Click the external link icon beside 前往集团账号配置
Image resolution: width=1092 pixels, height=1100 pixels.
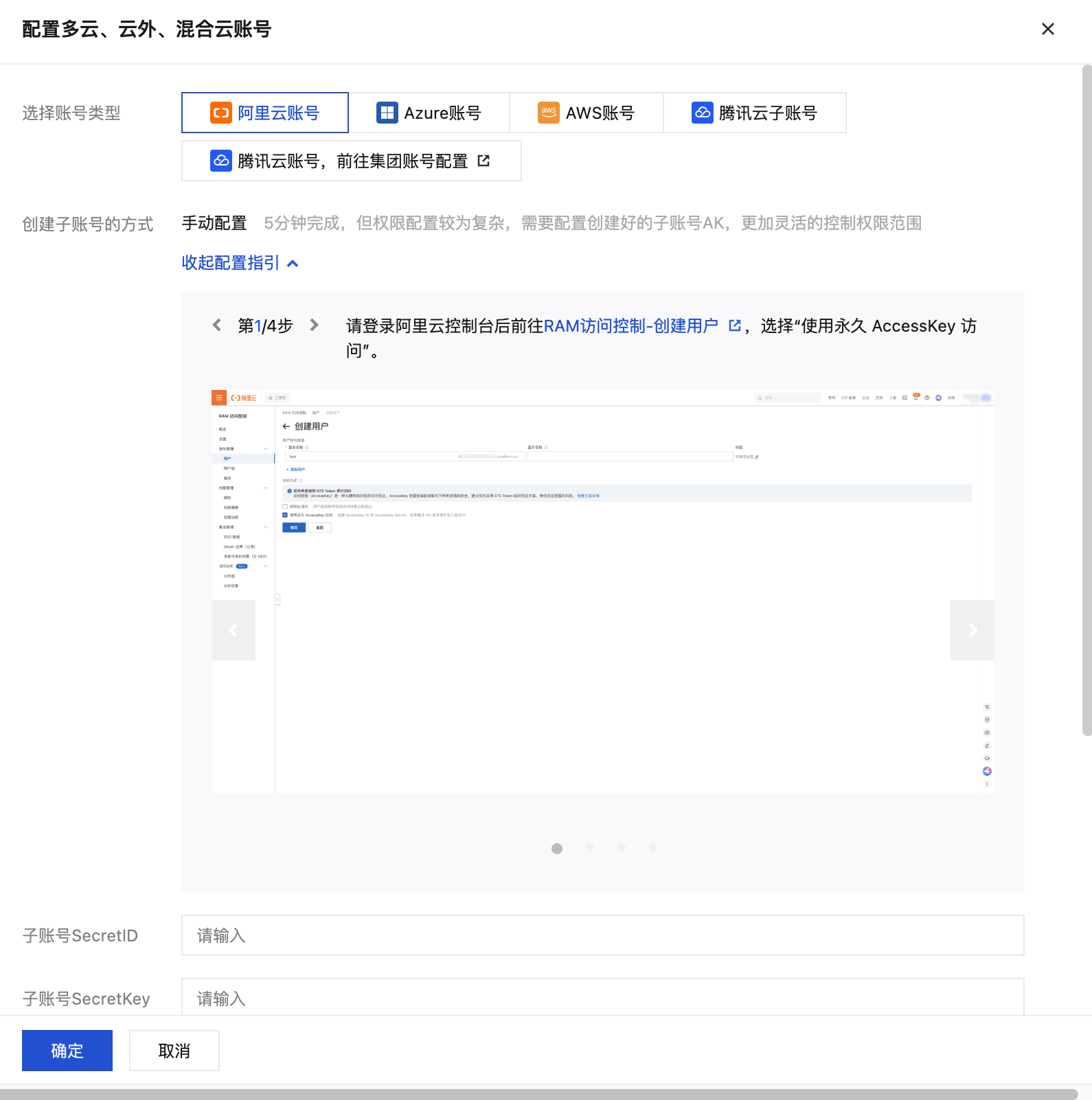pyautogui.click(x=484, y=161)
